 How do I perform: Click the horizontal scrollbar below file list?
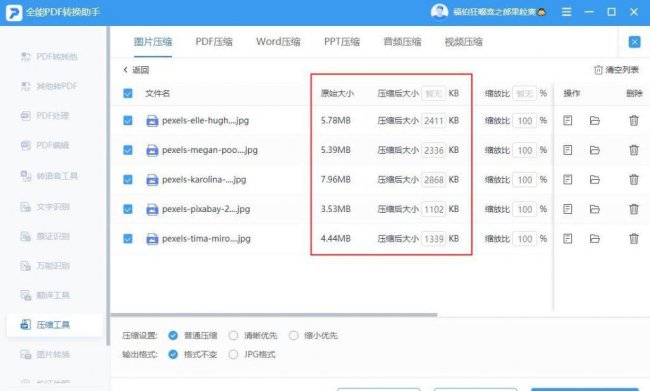coord(274,315)
